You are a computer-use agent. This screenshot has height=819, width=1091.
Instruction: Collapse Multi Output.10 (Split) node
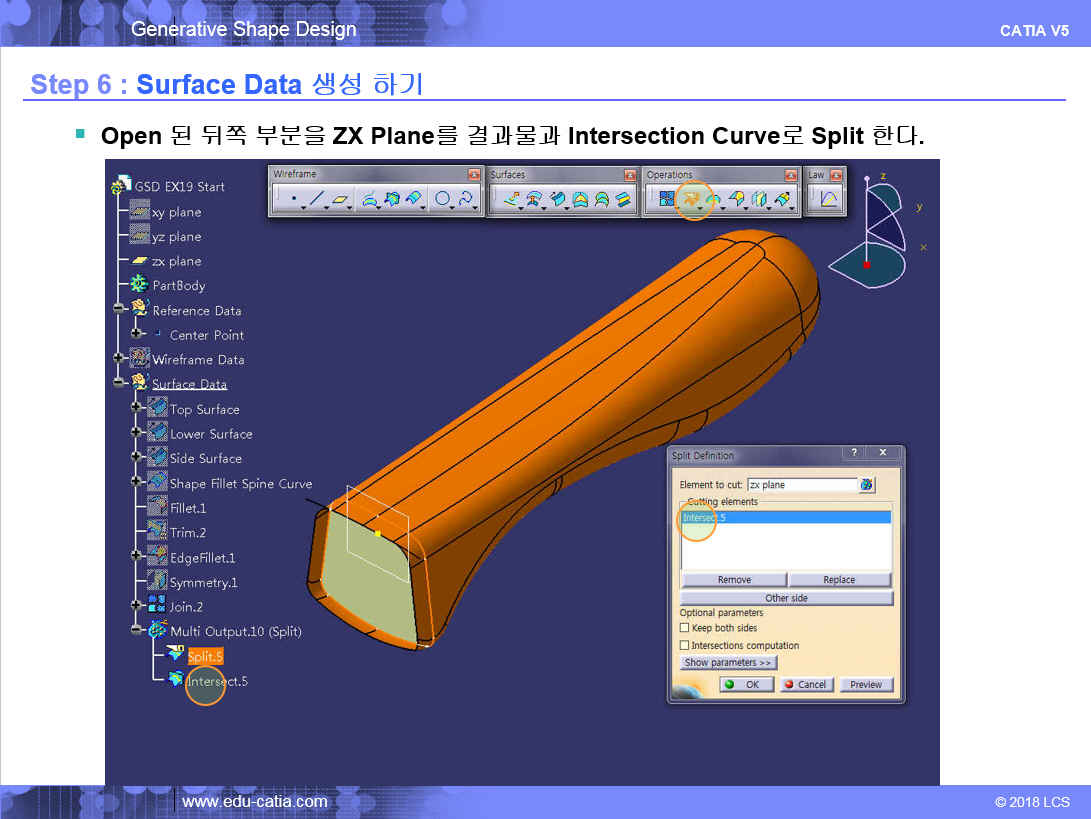[137, 631]
